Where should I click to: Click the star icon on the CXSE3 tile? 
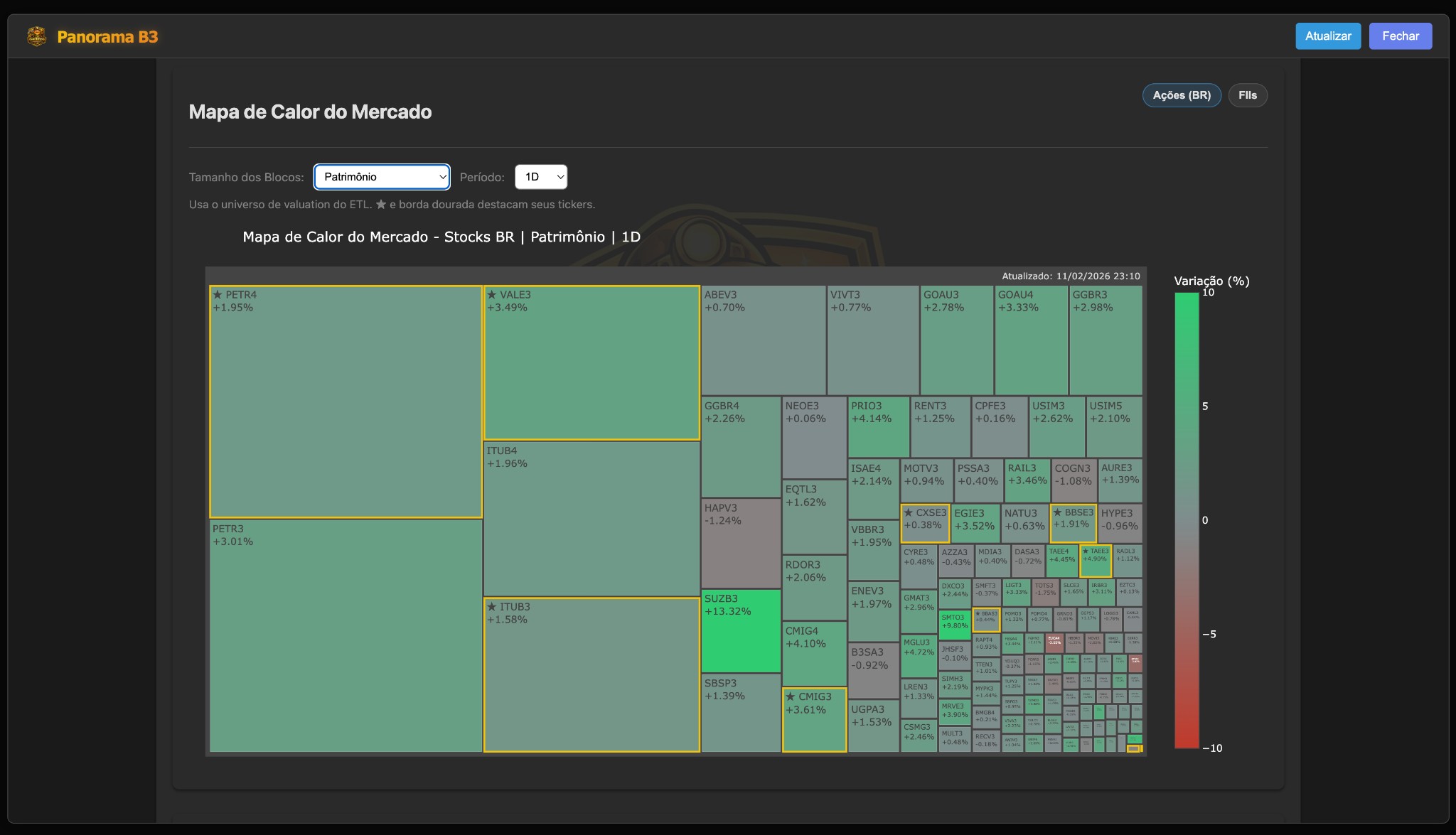tap(908, 511)
